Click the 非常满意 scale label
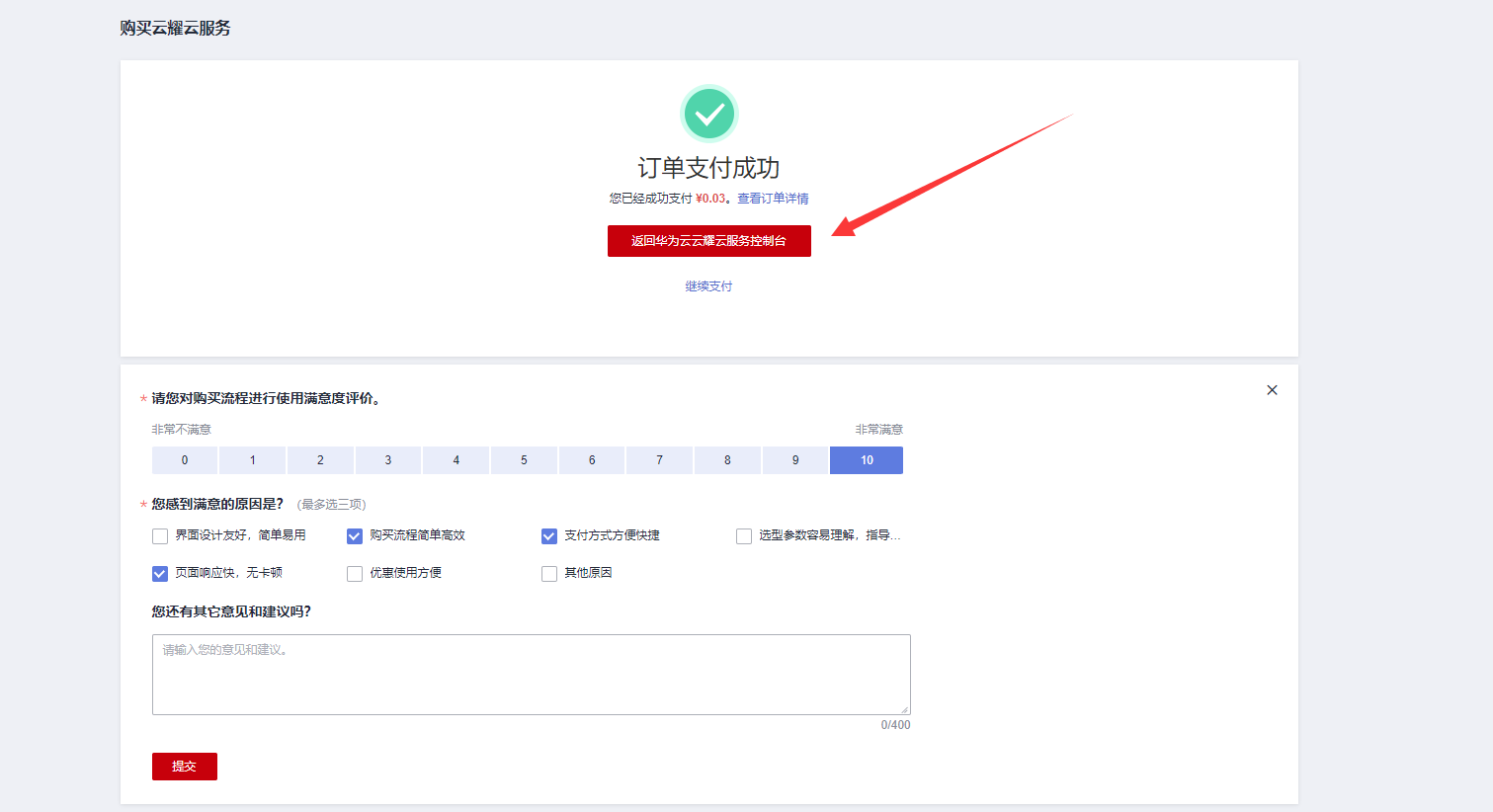Image resolution: width=1493 pixels, height=812 pixels. click(878, 430)
